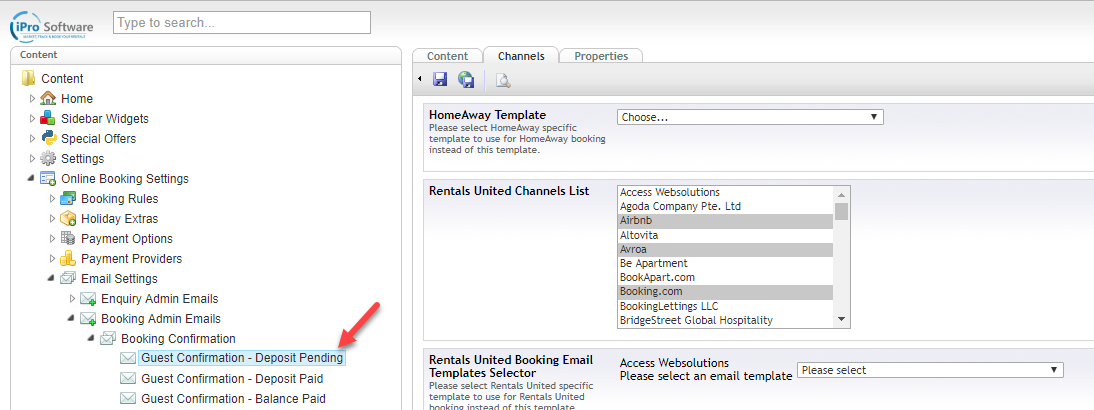Viewport: 1094px width, 410px height.
Task: Select Agoda Company Pte. Ltd channel
Action: click(726, 206)
